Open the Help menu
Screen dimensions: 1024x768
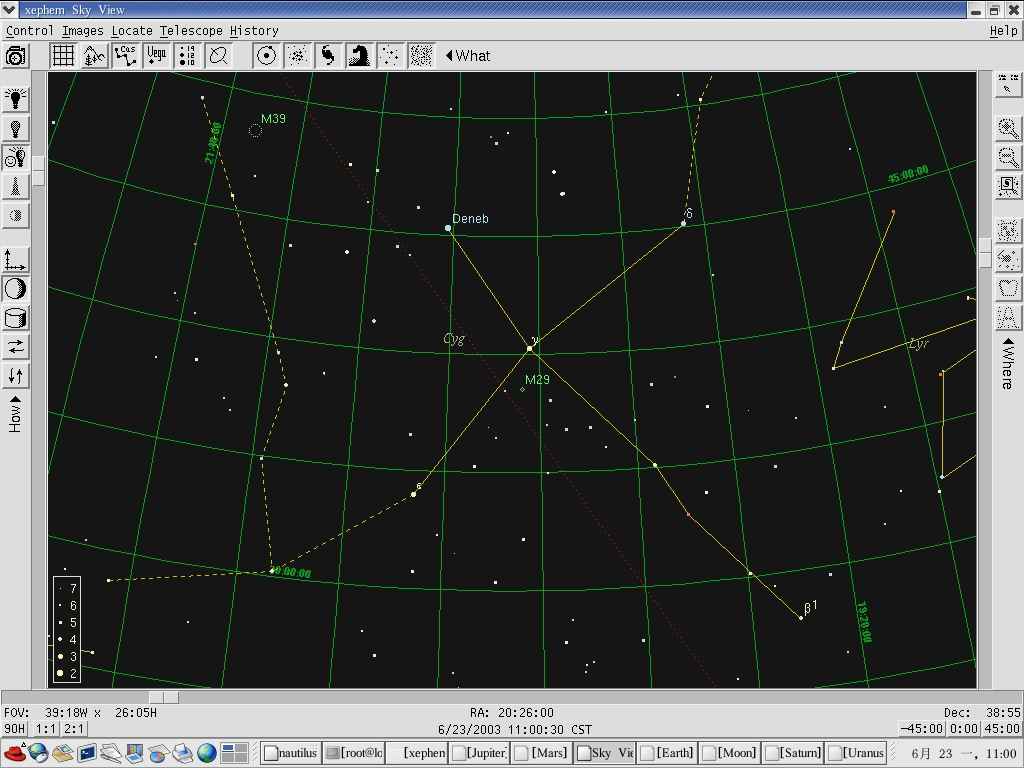click(1004, 31)
